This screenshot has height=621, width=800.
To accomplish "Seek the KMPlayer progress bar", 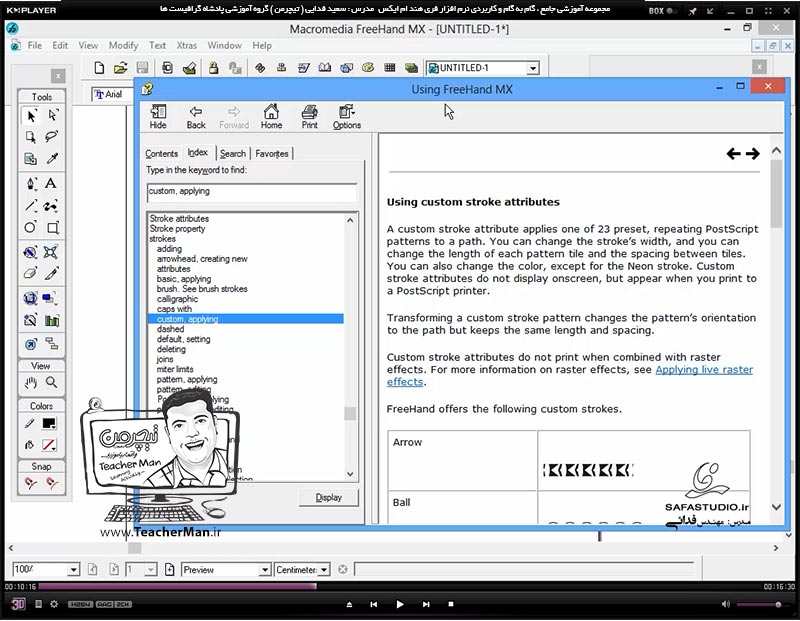I will point(399,586).
